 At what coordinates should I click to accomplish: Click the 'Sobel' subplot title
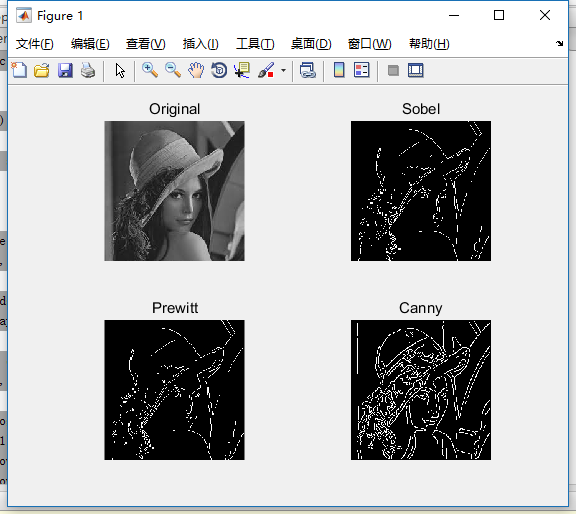tap(421, 109)
